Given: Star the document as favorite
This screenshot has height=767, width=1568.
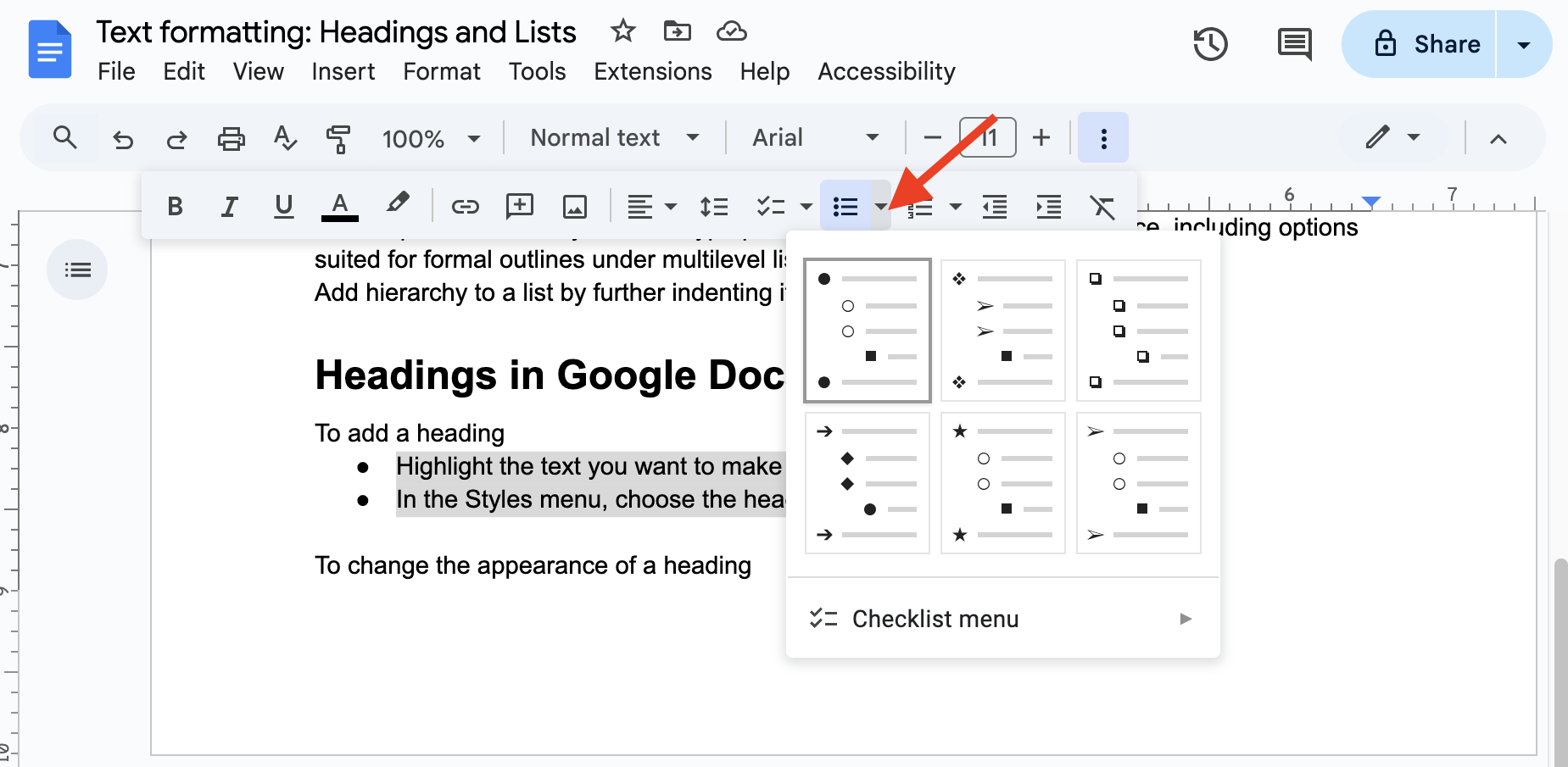Looking at the screenshot, I should click(x=622, y=31).
